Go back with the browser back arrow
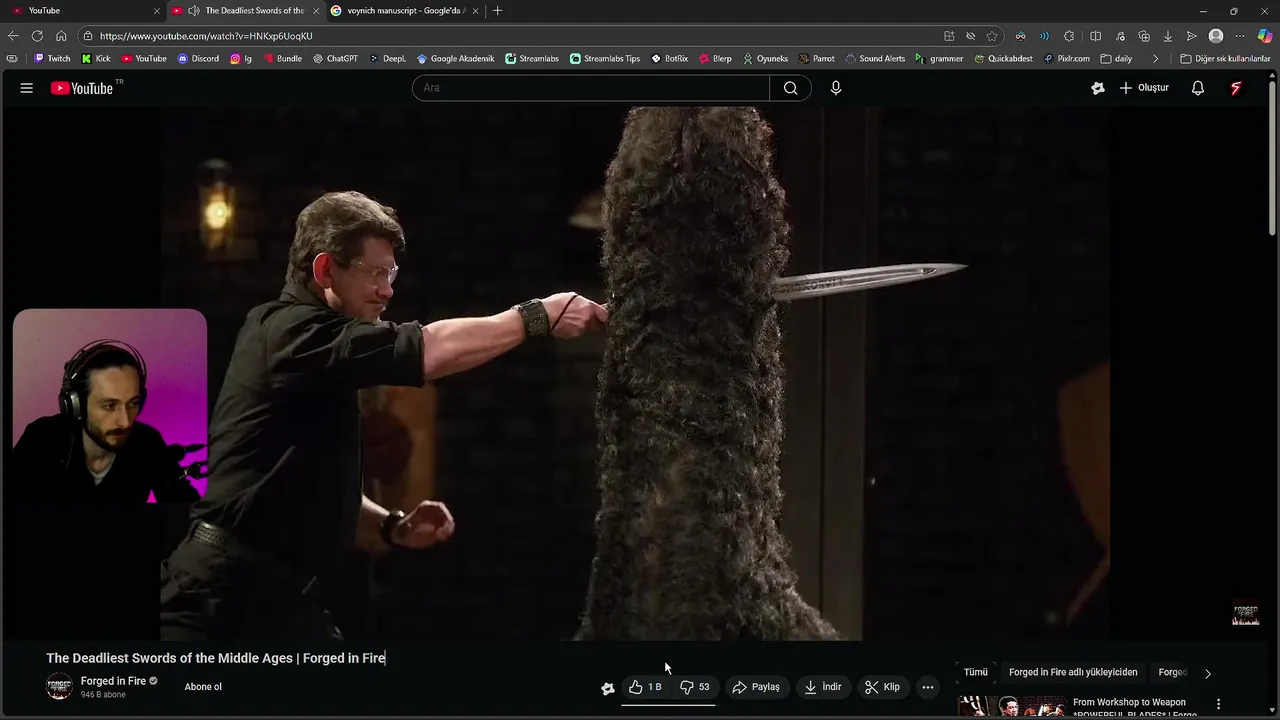This screenshot has height=720, width=1280. click(x=13, y=36)
